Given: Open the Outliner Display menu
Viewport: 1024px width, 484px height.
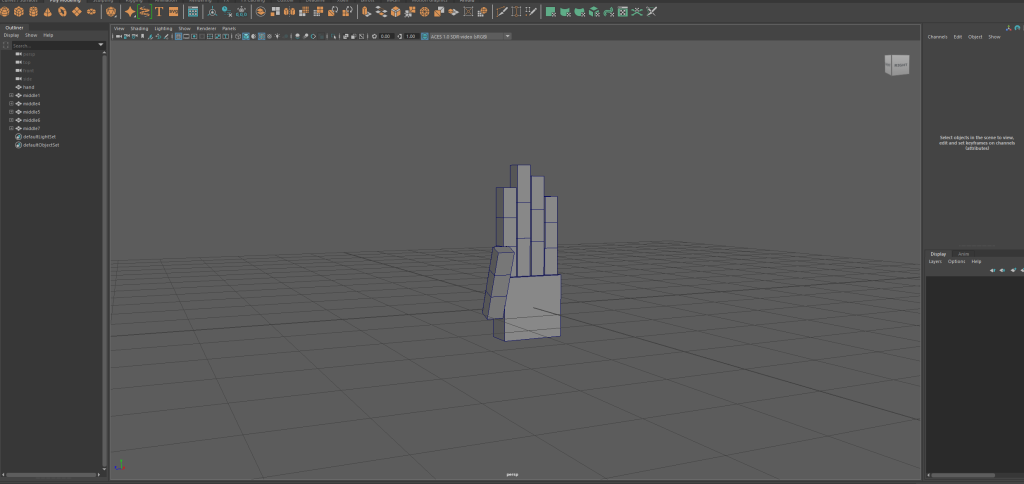Looking at the screenshot, I should 11,35.
